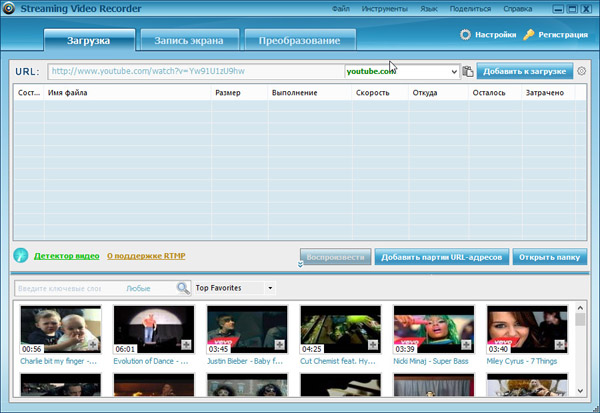Click the paste URL clipboard icon

(468, 72)
